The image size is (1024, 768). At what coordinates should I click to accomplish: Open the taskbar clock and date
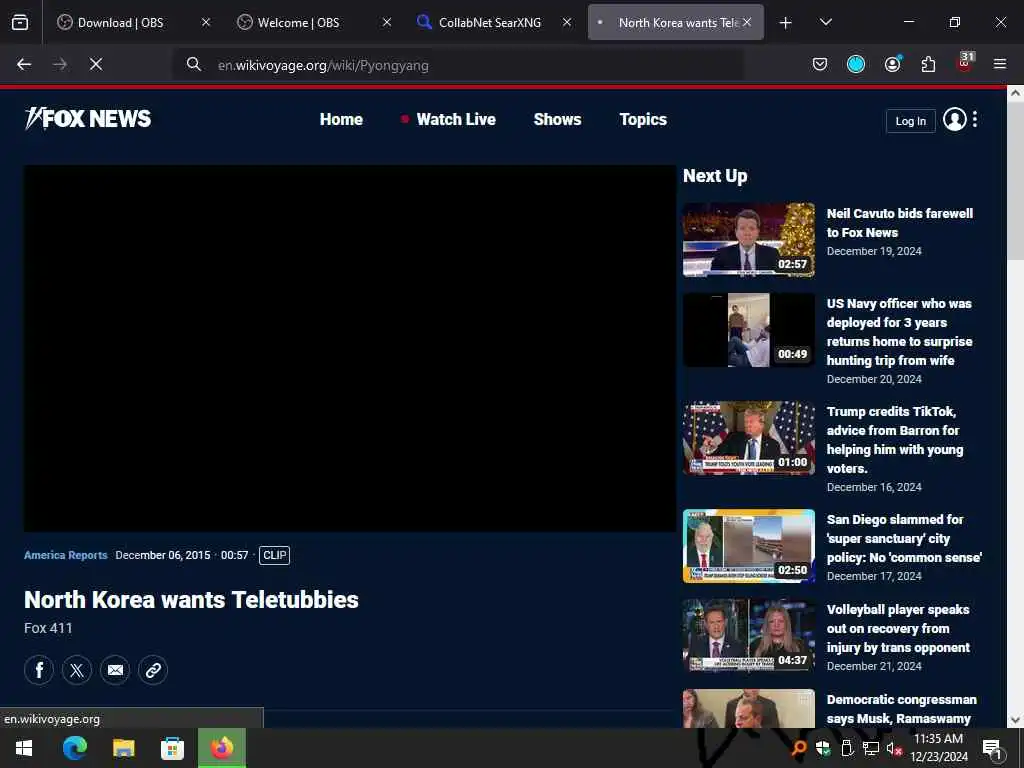(x=938, y=748)
